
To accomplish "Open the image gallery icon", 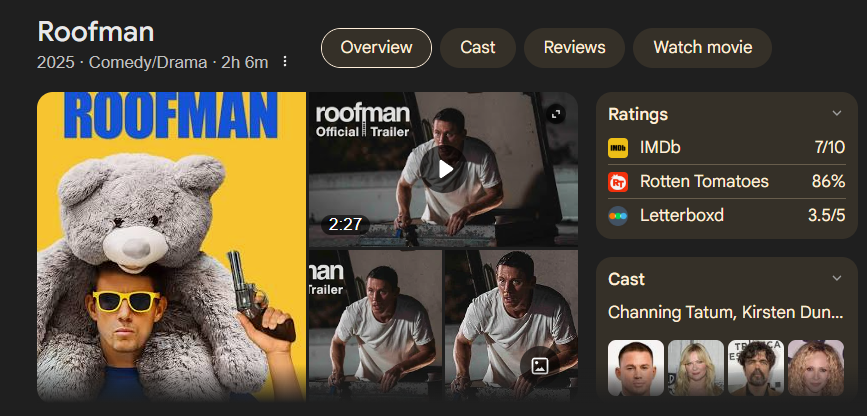I will click(540, 365).
